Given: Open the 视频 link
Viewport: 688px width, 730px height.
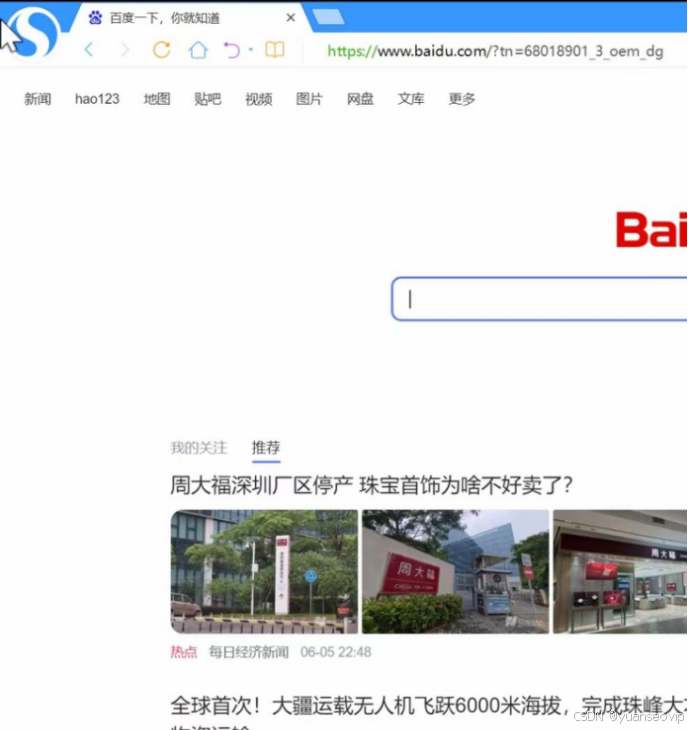Looking at the screenshot, I should pyautogui.click(x=259, y=99).
